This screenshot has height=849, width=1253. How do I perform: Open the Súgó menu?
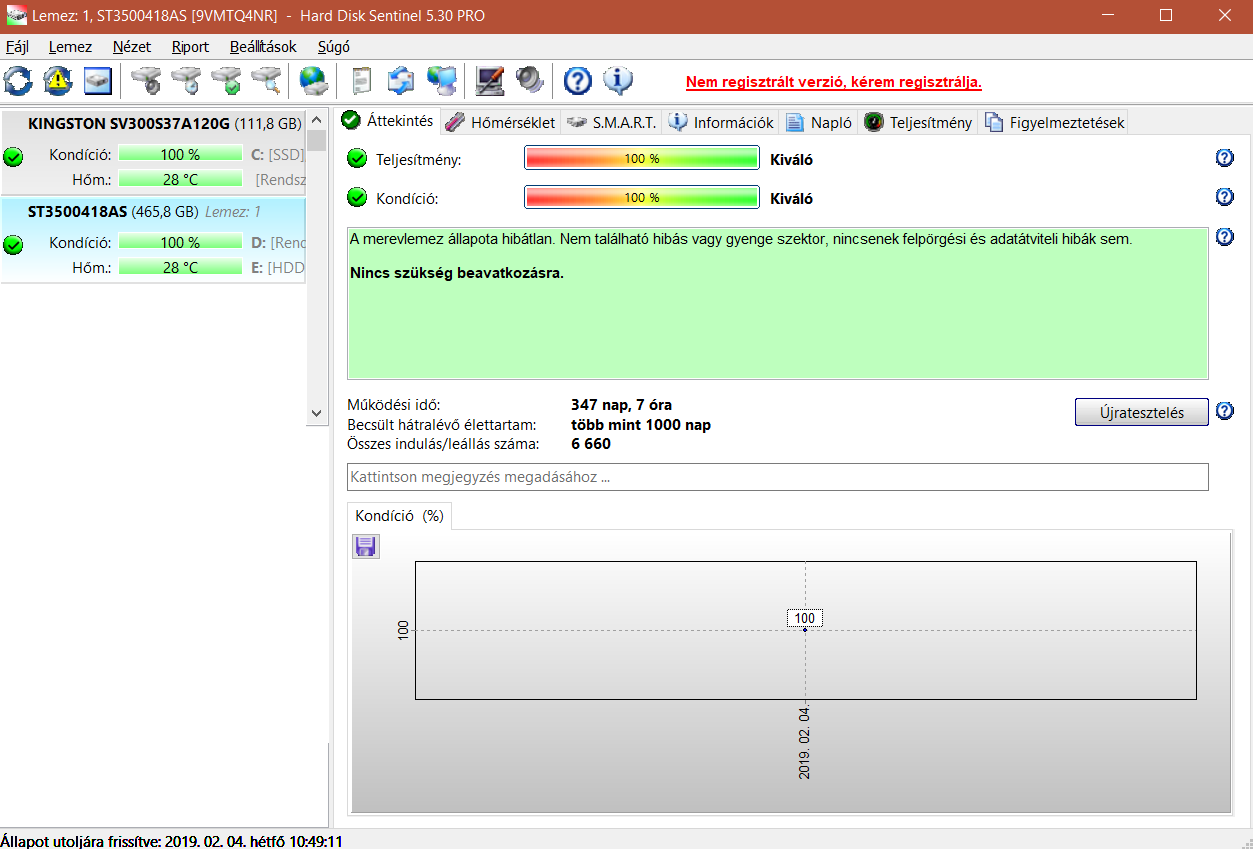tap(334, 47)
